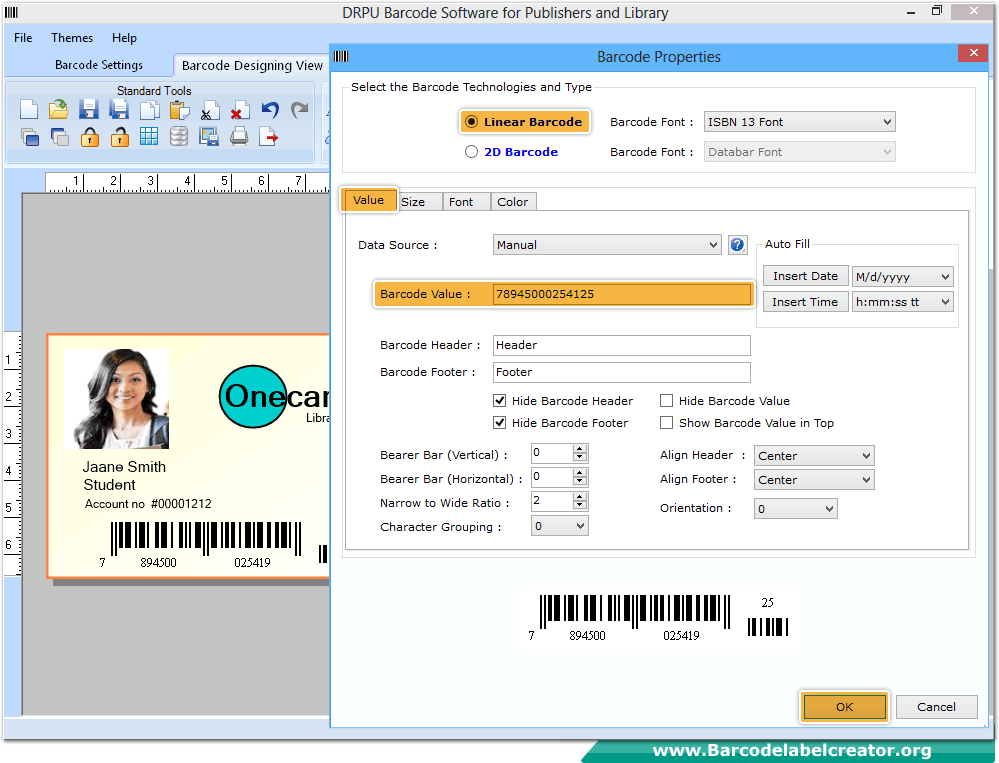Click the Undo arrow icon
This screenshot has height=763, width=999.
pos(270,110)
